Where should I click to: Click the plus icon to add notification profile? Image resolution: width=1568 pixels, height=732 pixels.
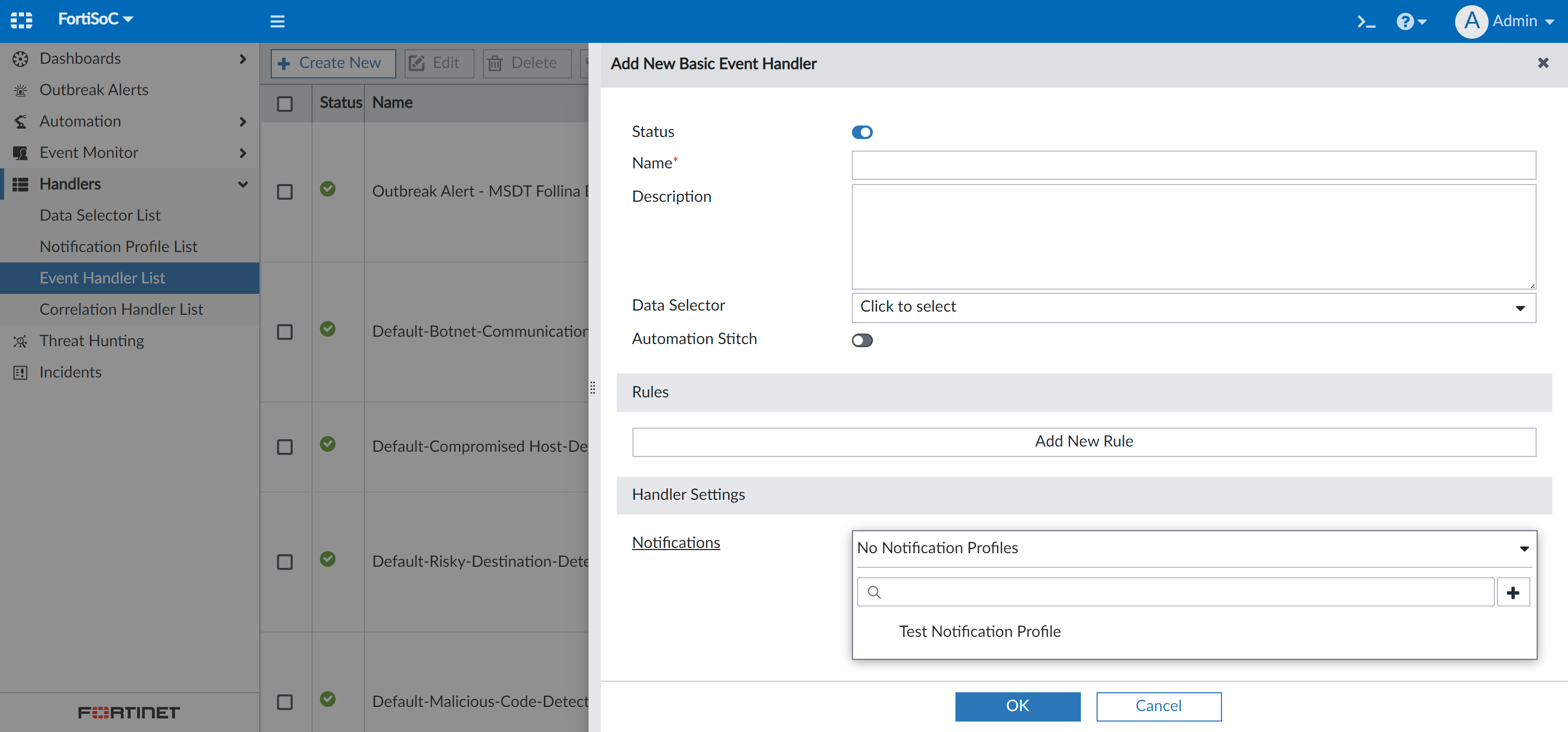click(1513, 592)
